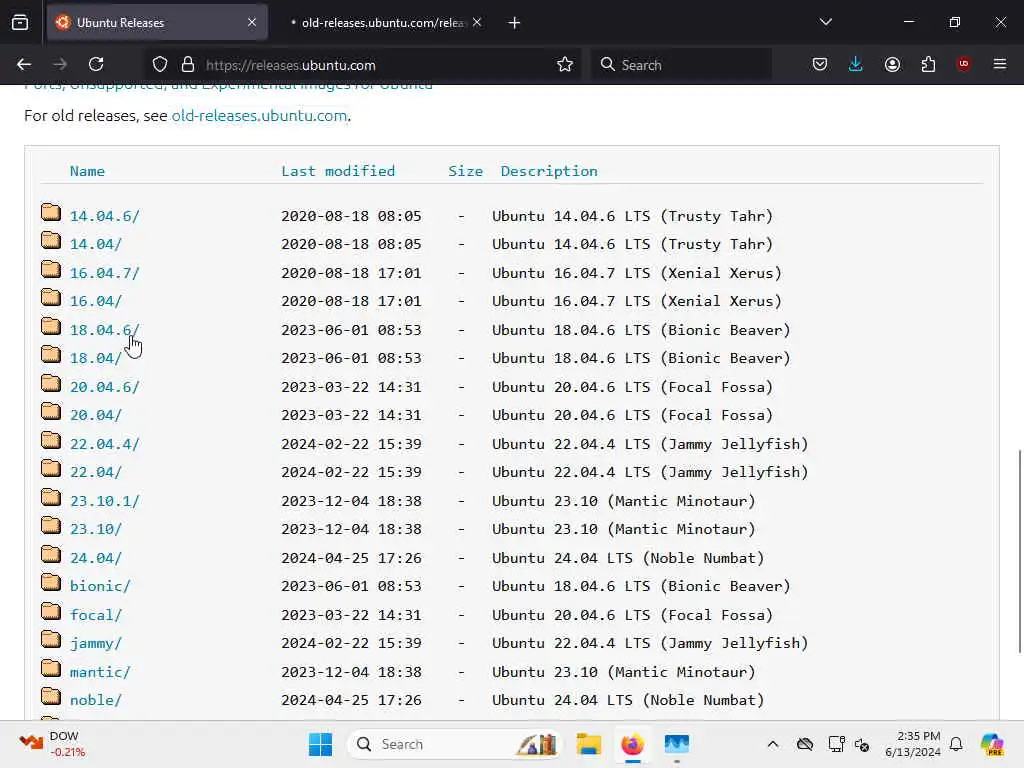Open the mantic/ directory
The image size is (1024, 768).
[x=100, y=671]
